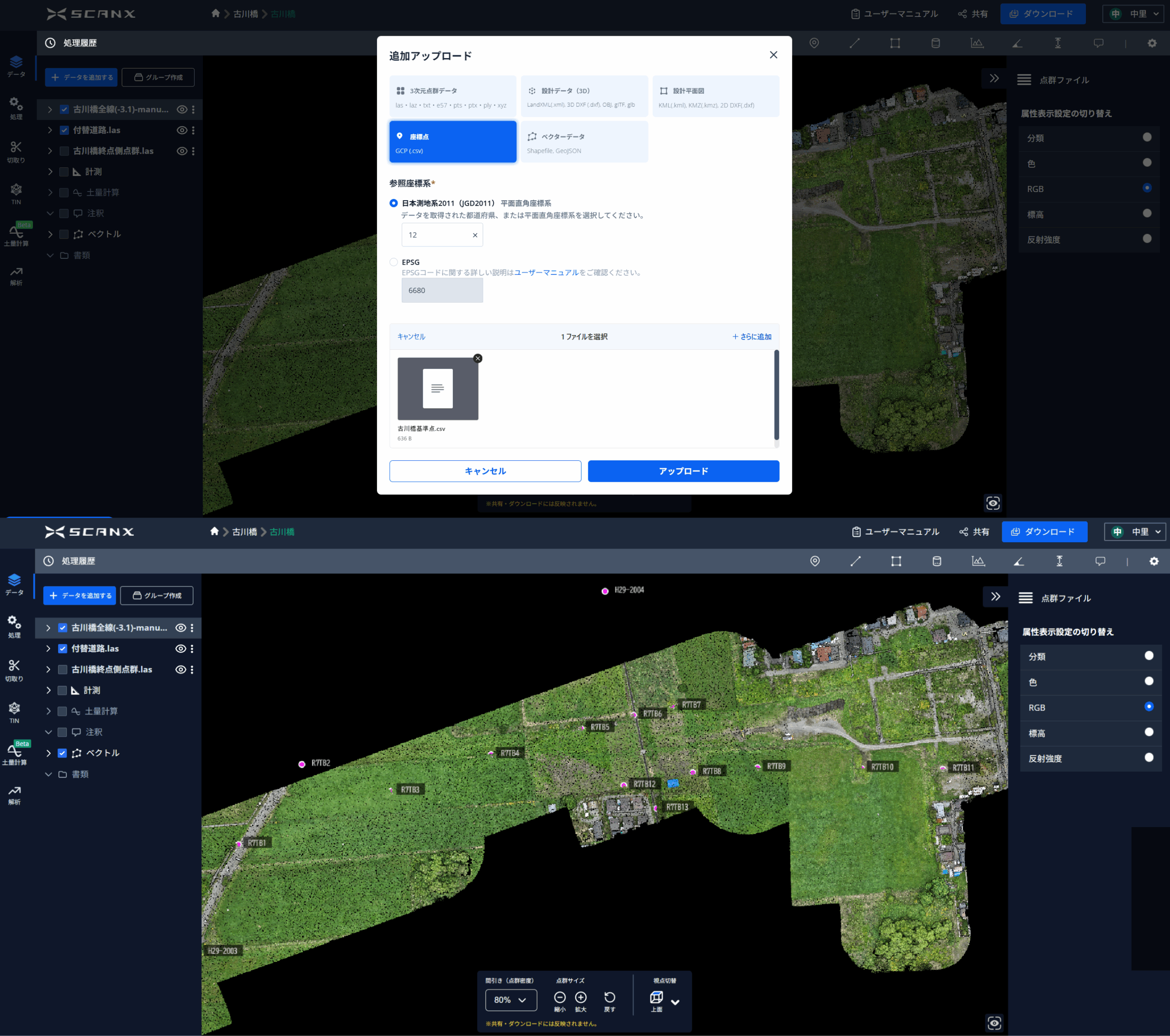The width and height of the screenshot is (1170, 1036).
Task: Click the pink R7TB12 marker point
Action: pyautogui.click(x=624, y=785)
